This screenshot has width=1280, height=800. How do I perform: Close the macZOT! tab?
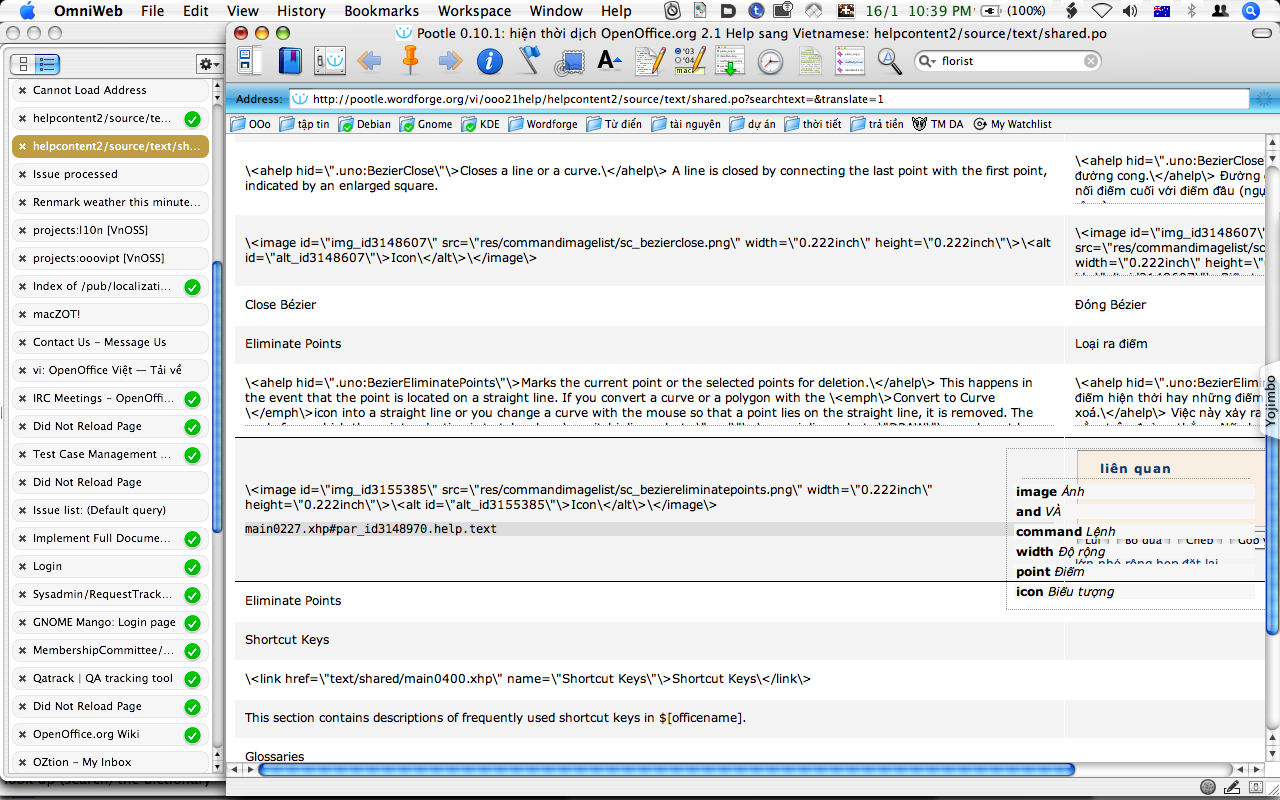point(23,314)
